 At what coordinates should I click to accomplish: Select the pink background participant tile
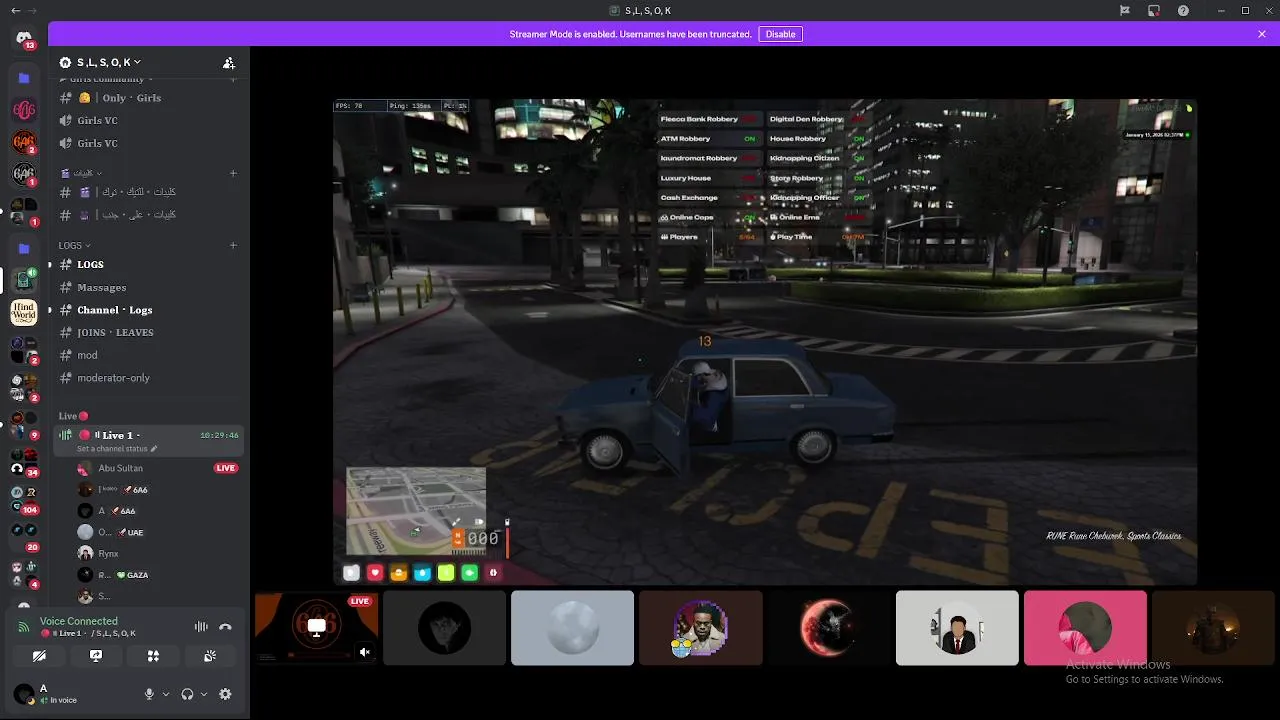1085,628
